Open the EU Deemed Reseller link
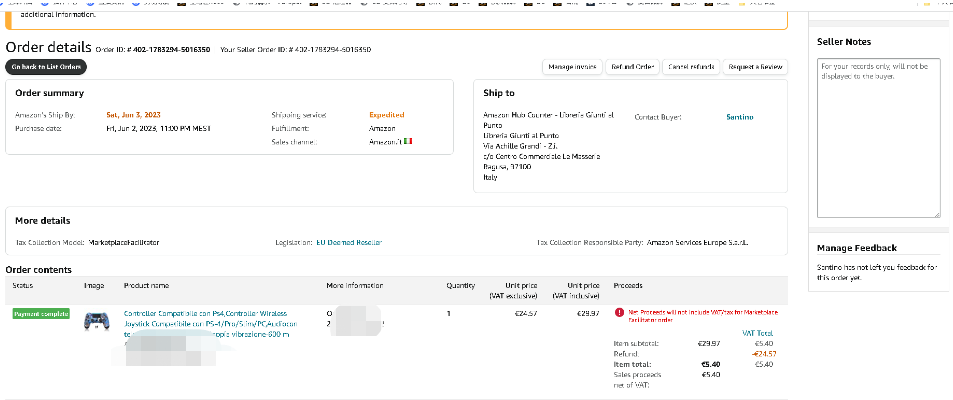Viewport: 953px width, 400px height. coord(349,242)
